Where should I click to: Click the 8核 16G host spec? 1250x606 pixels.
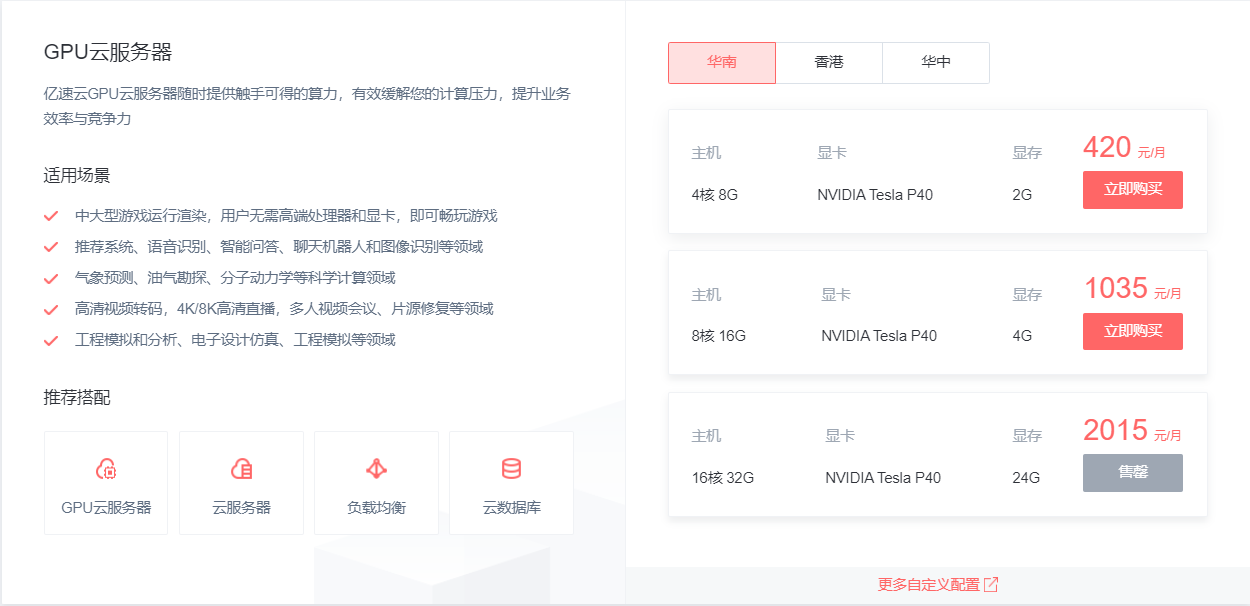[719, 335]
